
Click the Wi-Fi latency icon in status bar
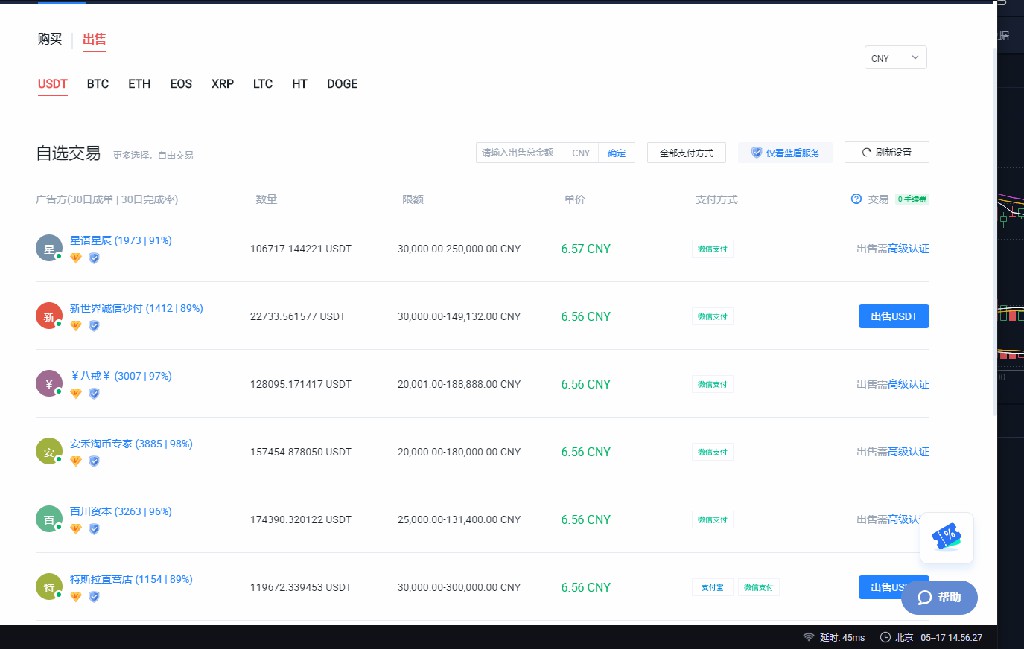point(808,637)
